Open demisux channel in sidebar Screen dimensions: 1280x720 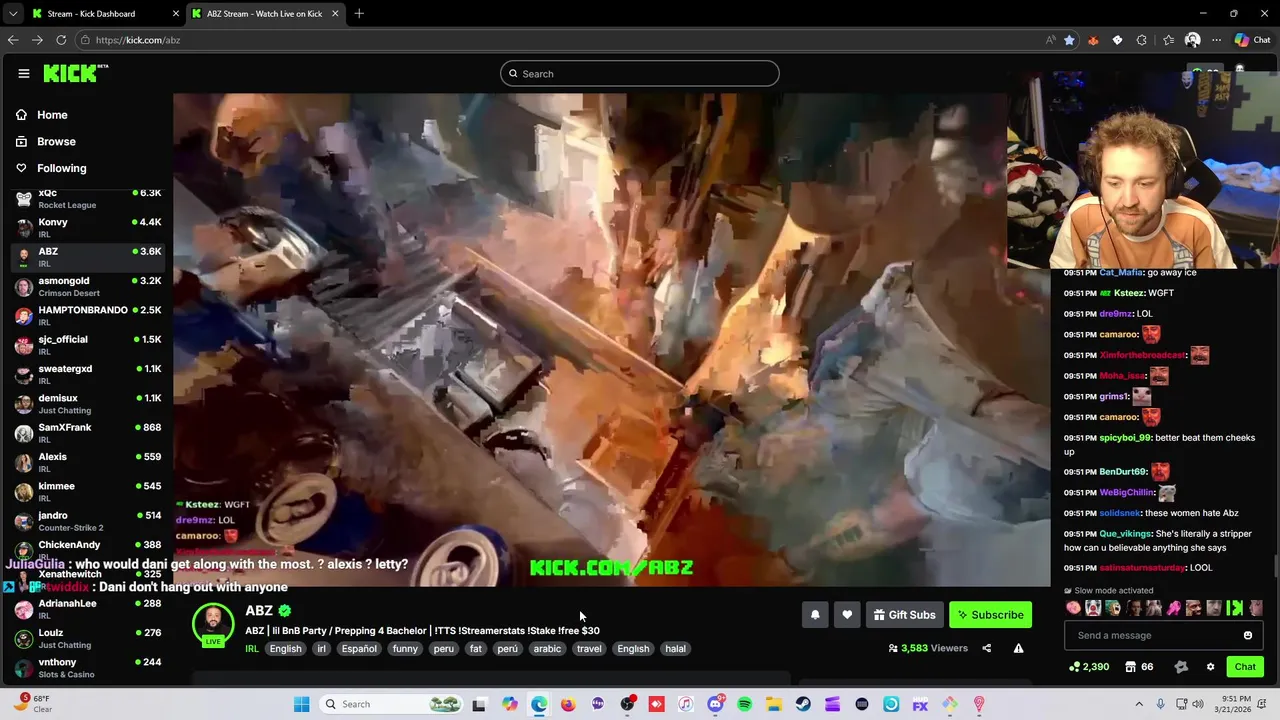tap(87, 404)
